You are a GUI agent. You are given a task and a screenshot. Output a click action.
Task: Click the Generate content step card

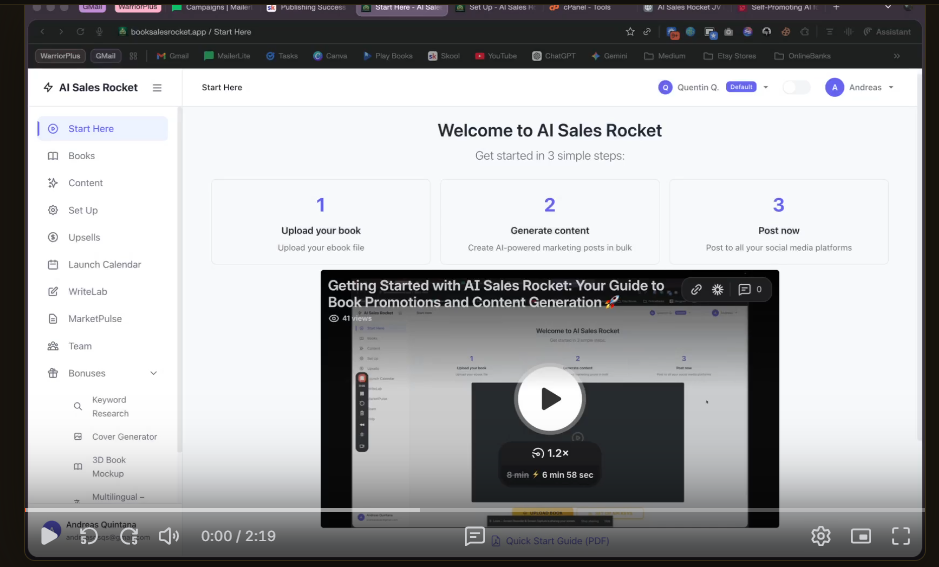pyautogui.click(x=550, y=222)
